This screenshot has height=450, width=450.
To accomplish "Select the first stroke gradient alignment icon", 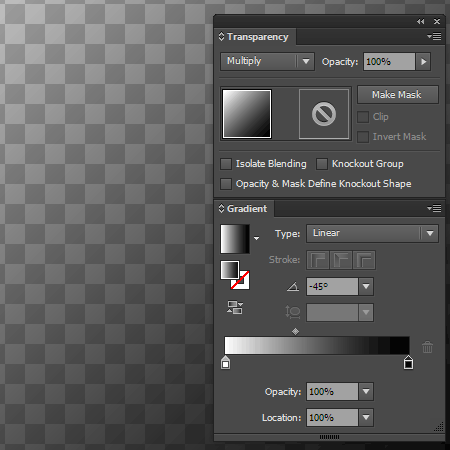I will click(x=318, y=260).
